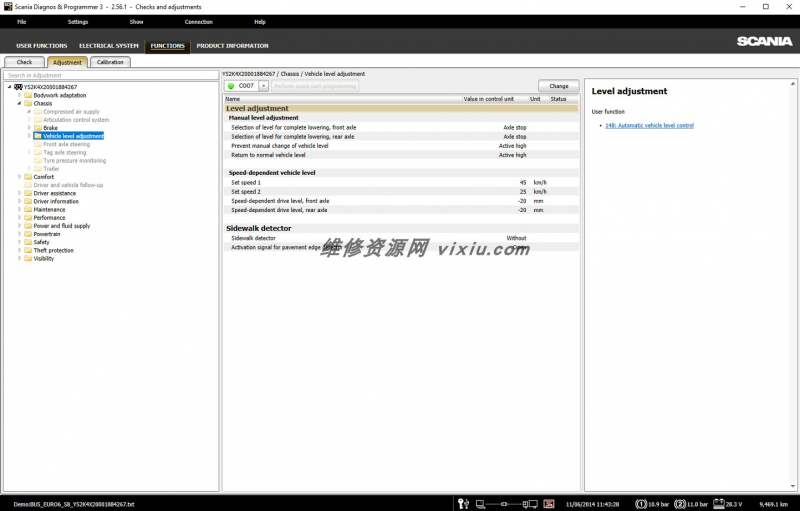Viewport: 800px width, 511px height.
Task: Go to PRODUCT INFORMATION section
Action: click(232, 46)
